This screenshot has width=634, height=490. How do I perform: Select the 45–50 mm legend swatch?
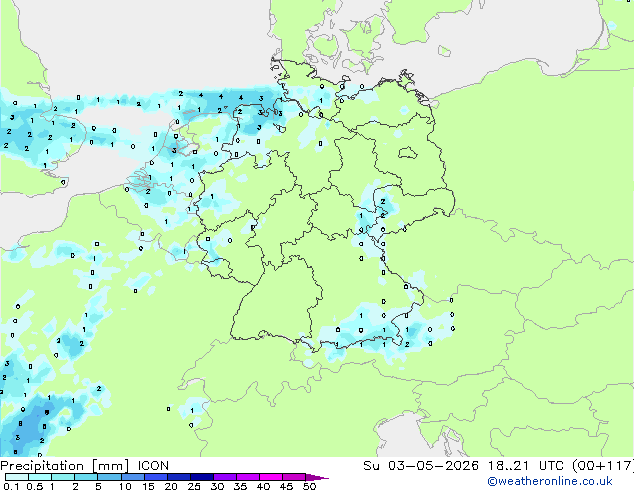294,477
